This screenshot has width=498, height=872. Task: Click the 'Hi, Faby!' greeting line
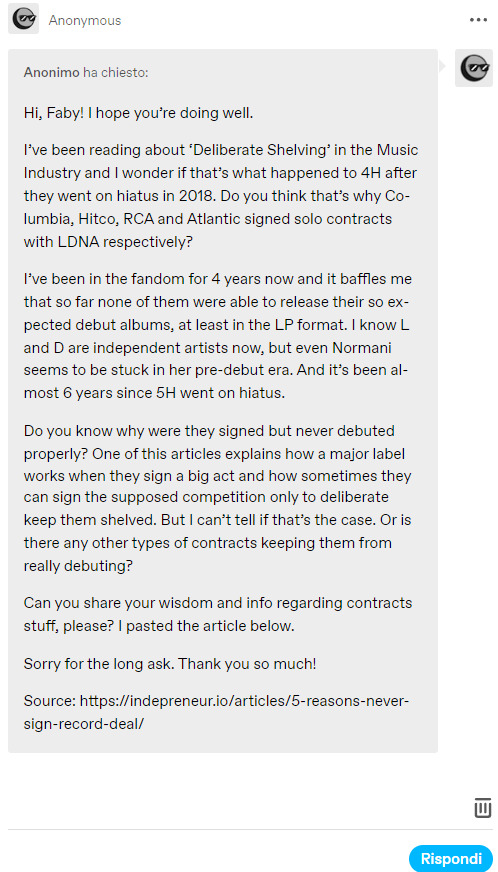[x=139, y=113]
